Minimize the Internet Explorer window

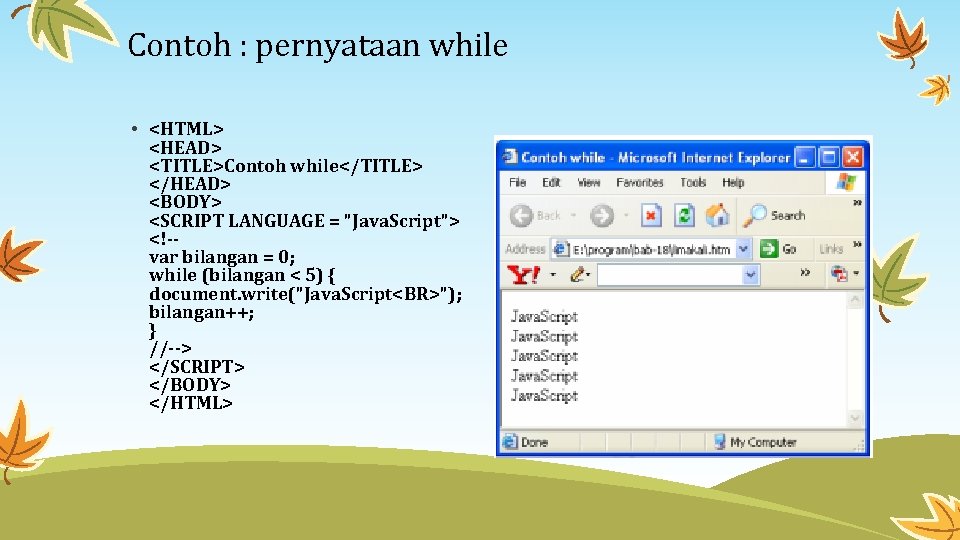point(805,157)
